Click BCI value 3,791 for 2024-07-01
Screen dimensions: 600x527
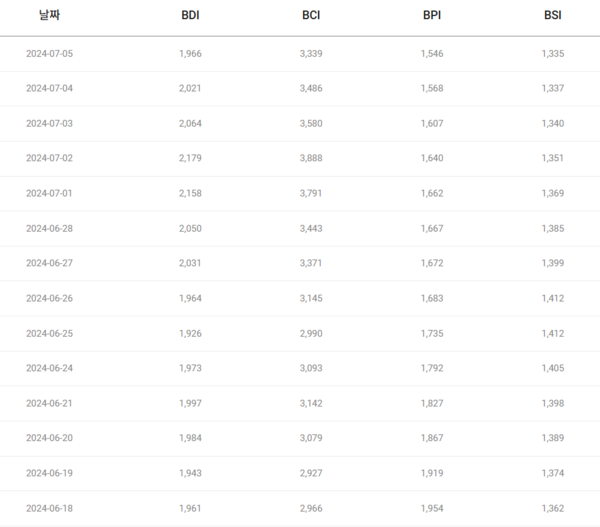pos(311,193)
